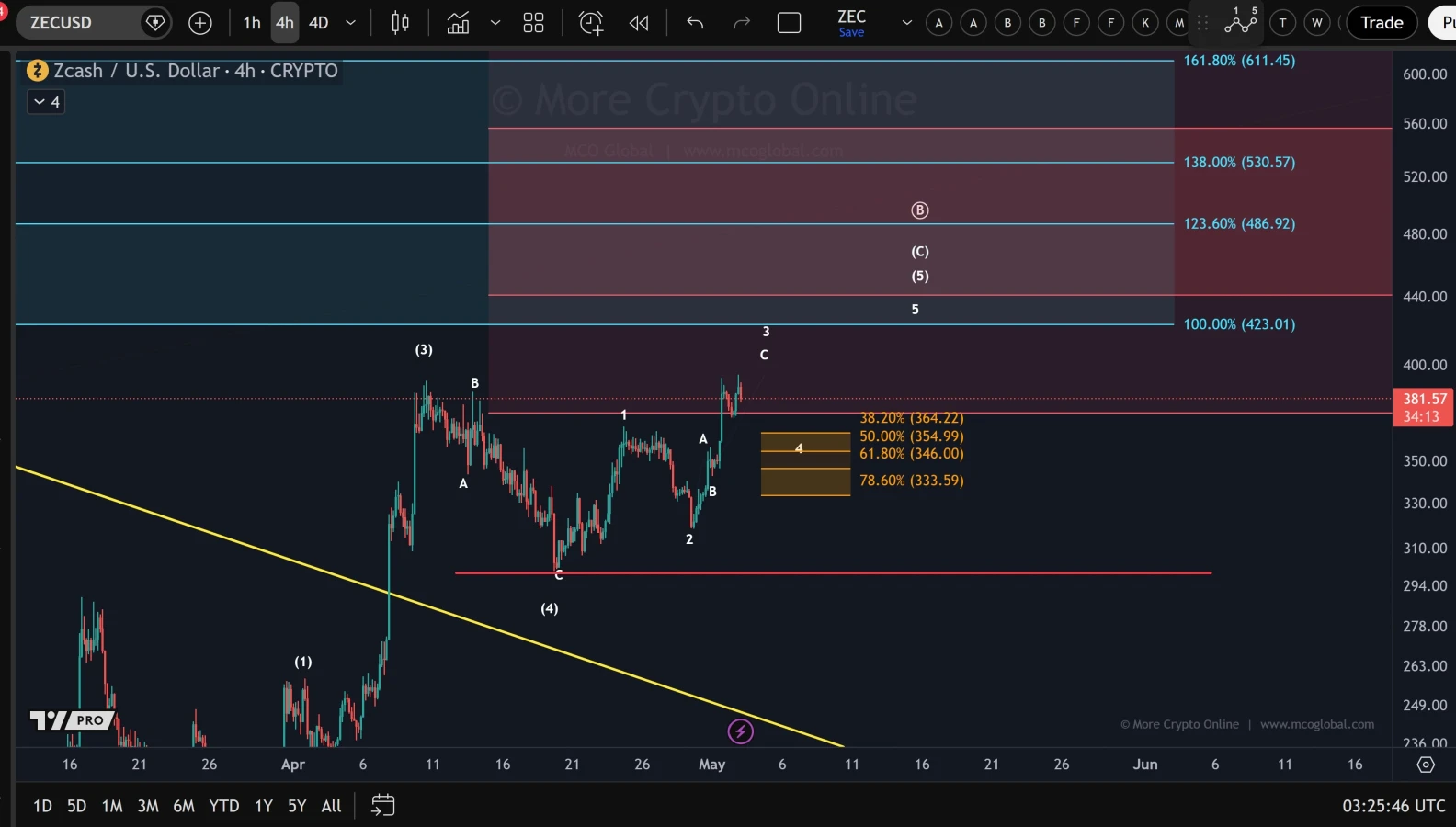Undo the last chart action
The image size is (1456, 827).
695,23
